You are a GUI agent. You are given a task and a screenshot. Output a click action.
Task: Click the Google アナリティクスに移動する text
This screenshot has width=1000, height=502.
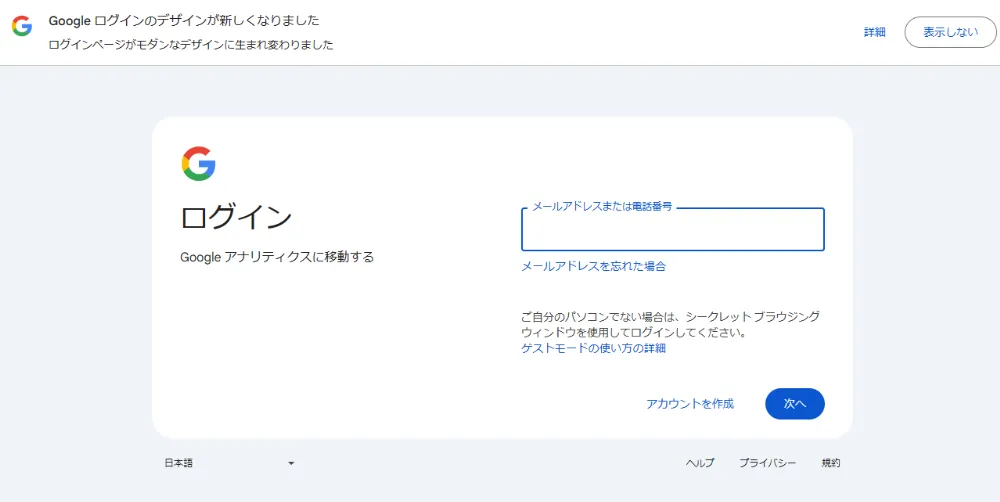(277, 258)
